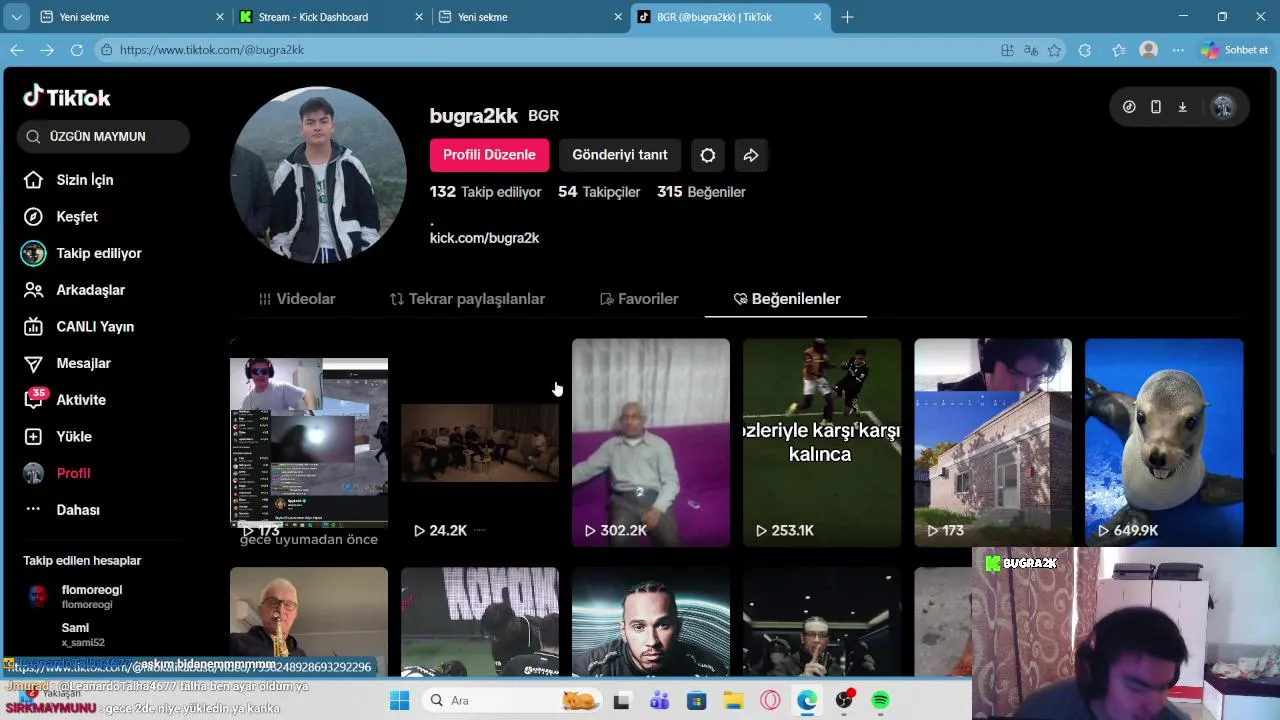The width and height of the screenshot is (1280, 720).
Task: Open 132 Takip ediliyor following list
Action: (485, 192)
